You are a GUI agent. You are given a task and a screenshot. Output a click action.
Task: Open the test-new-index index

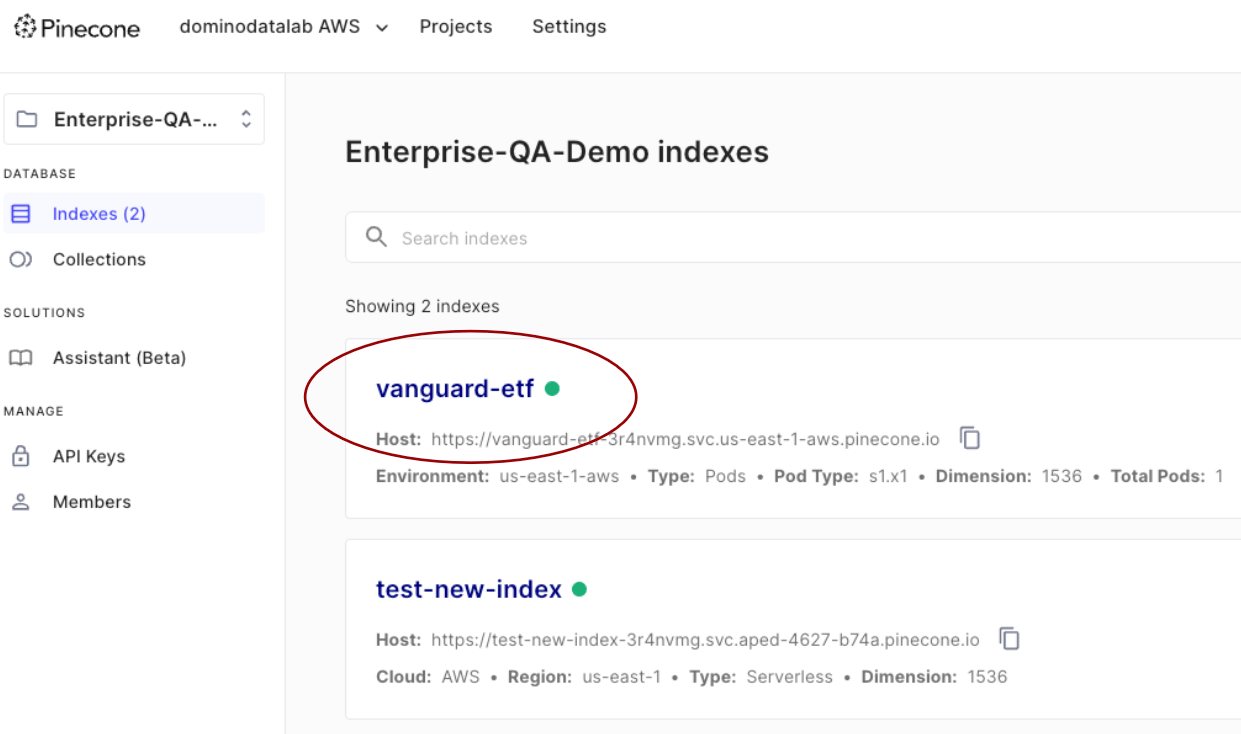click(x=469, y=589)
